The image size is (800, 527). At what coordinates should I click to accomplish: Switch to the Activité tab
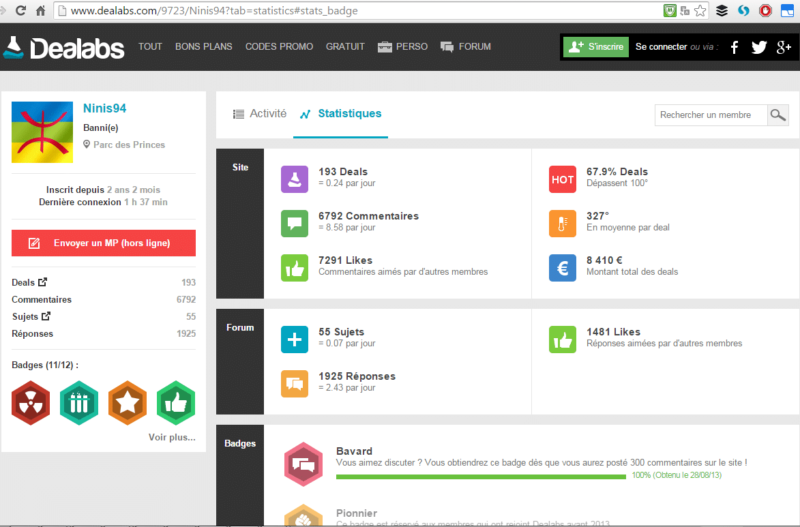[x=259, y=114]
